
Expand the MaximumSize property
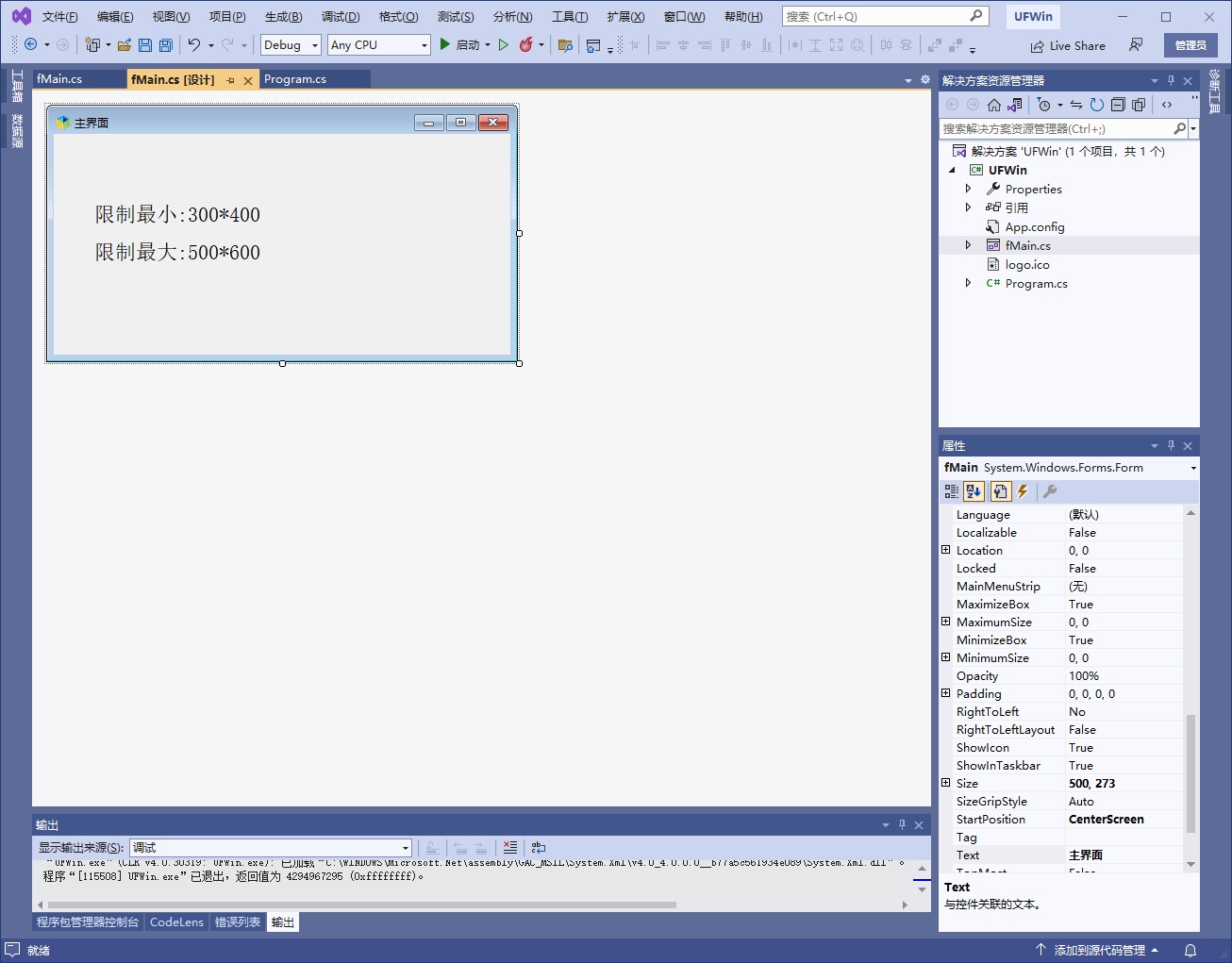pyautogui.click(x=946, y=622)
